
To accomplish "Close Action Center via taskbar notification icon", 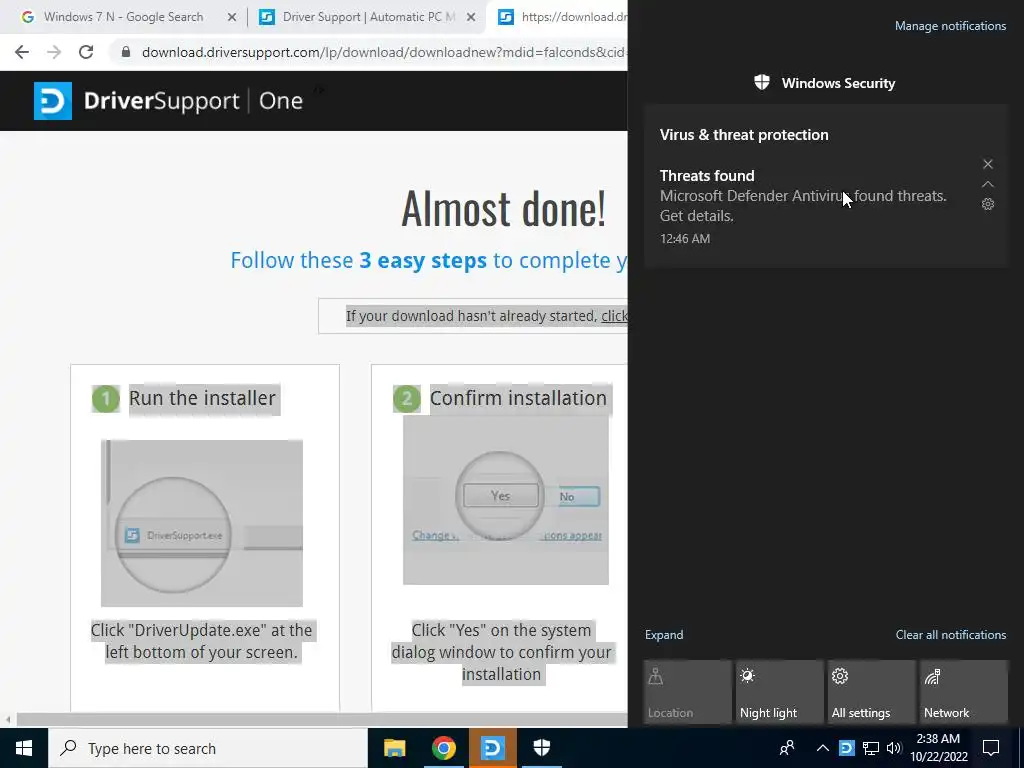I will click(991, 748).
